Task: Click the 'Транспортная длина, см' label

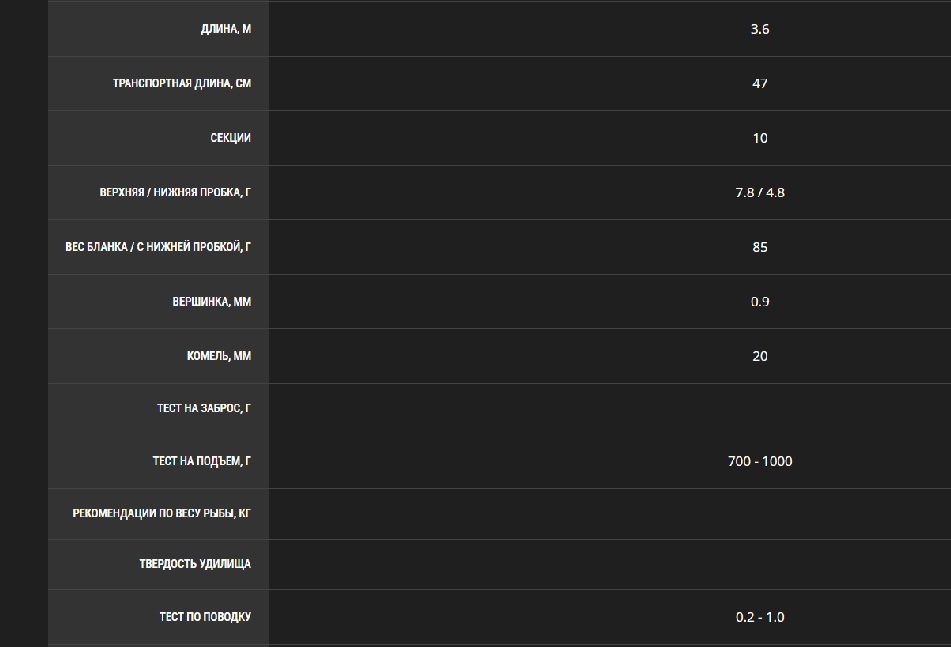Action: [x=182, y=84]
